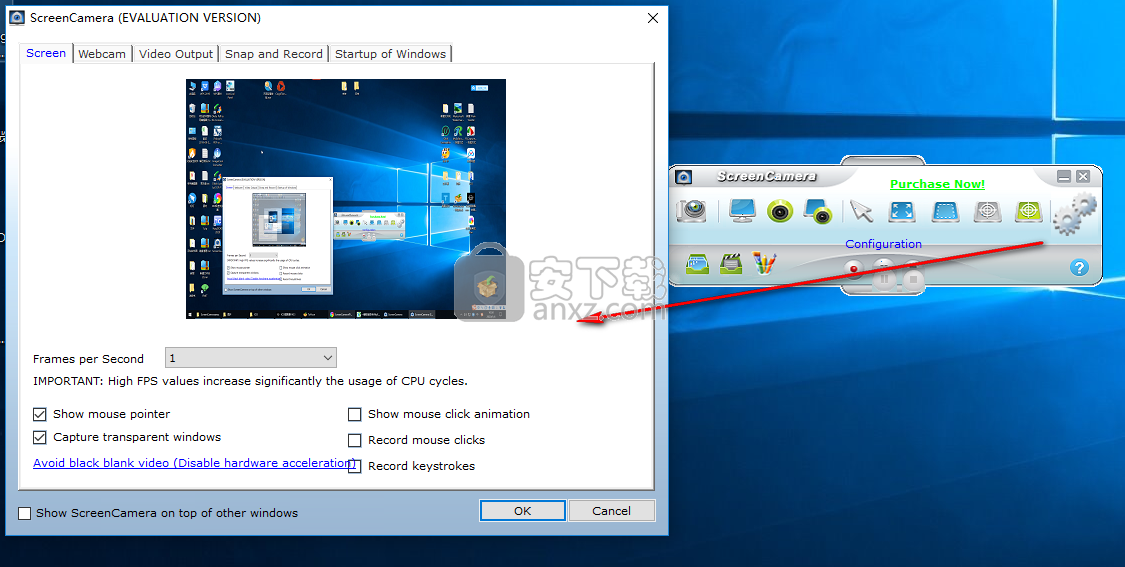Click the blue help question mark icon
Viewport: 1125px width, 567px height.
coord(1079,268)
